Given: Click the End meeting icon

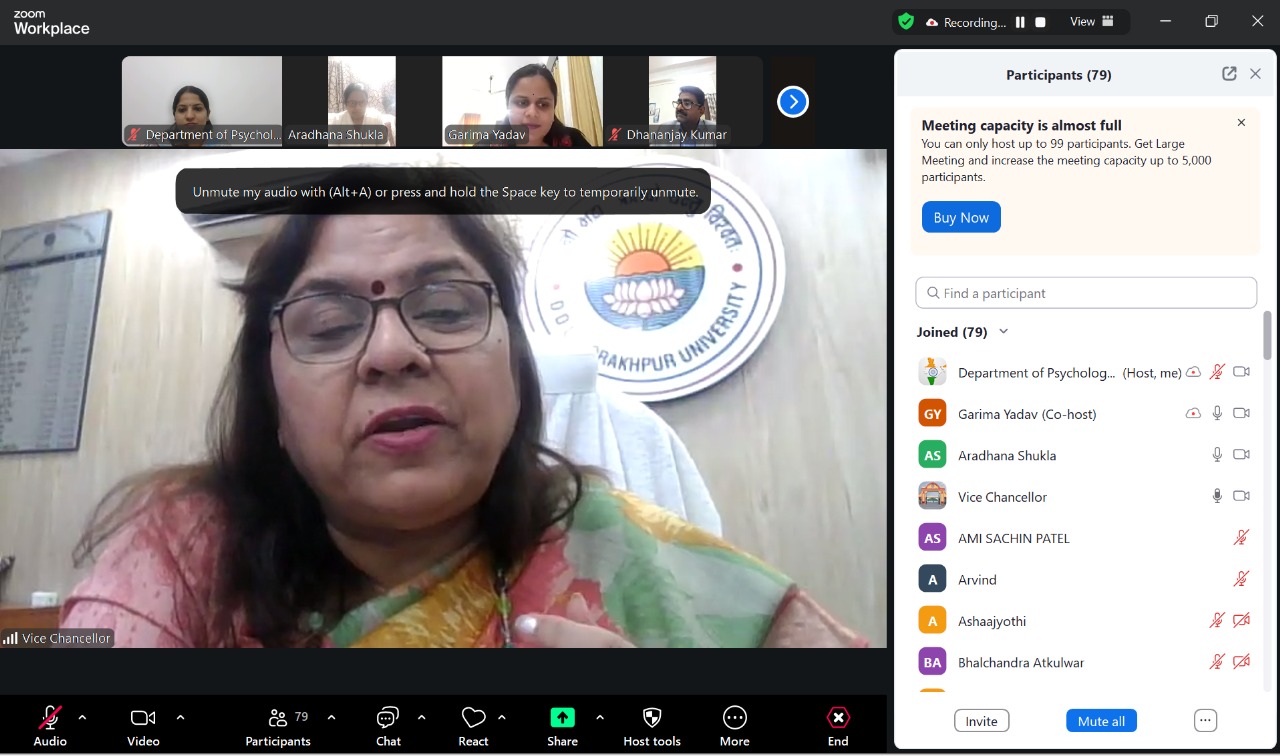Looking at the screenshot, I should [838, 718].
